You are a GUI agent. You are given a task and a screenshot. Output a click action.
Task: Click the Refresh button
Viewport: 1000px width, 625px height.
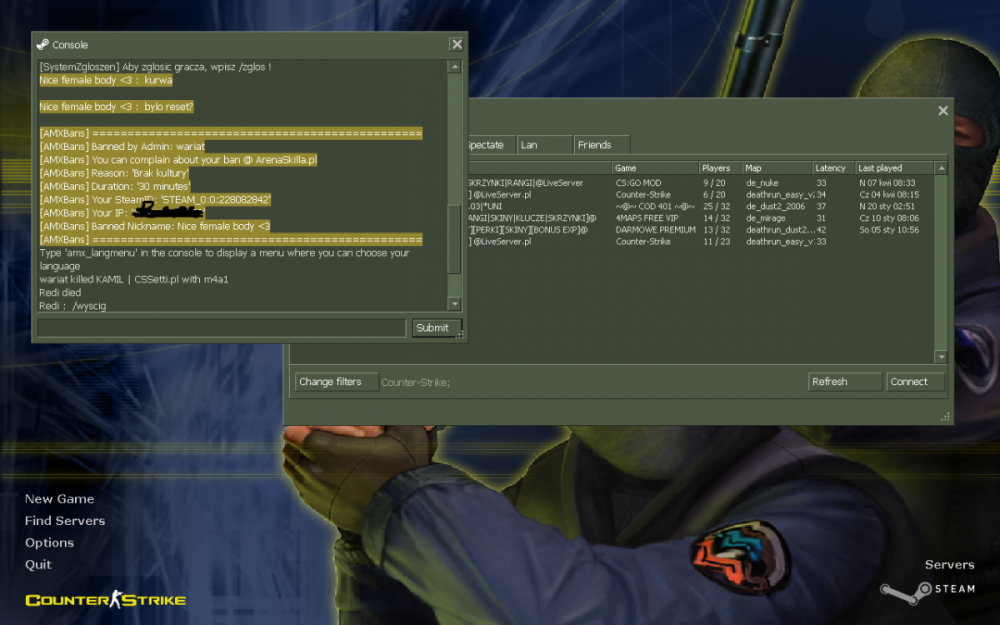click(x=844, y=381)
